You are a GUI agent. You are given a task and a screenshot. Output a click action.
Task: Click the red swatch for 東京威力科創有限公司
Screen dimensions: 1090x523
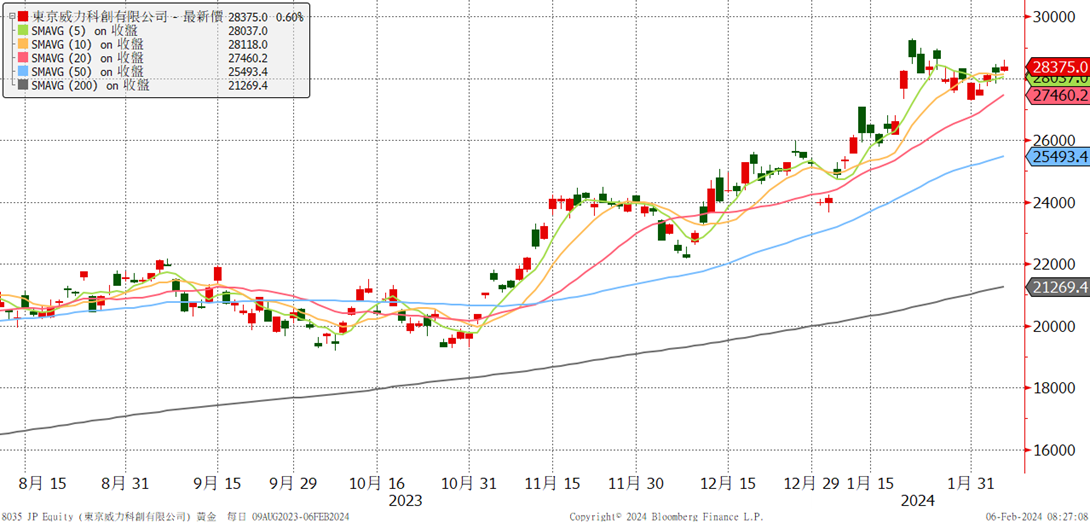[23, 17]
